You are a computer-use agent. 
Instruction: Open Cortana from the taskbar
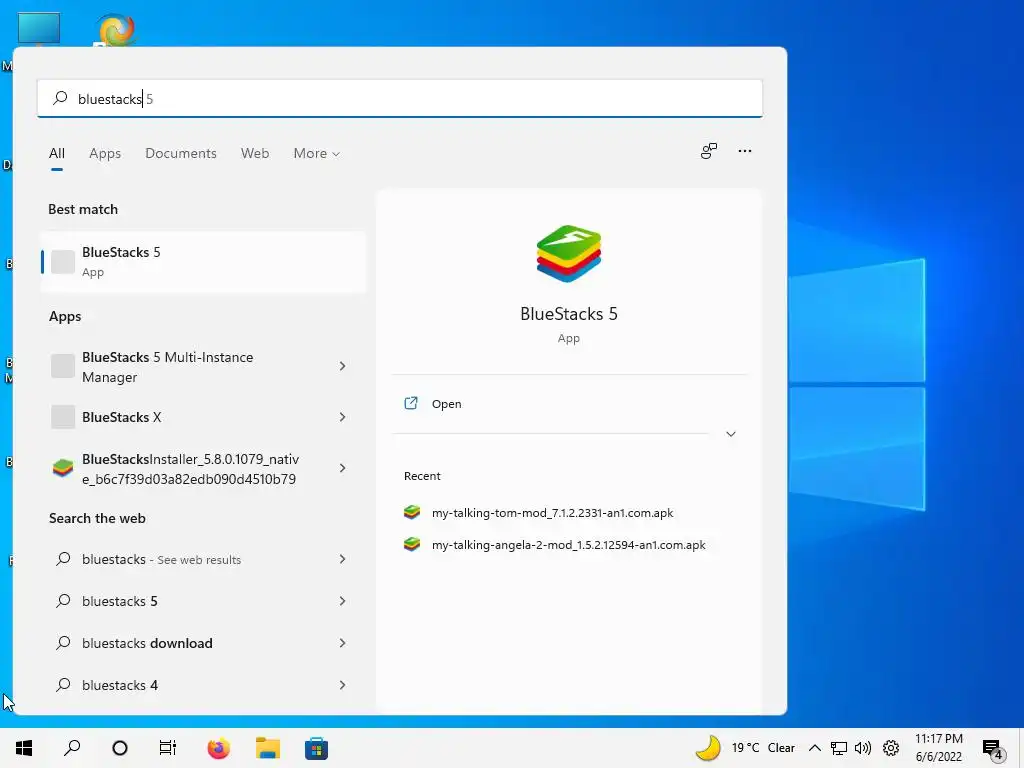tap(120, 748)
